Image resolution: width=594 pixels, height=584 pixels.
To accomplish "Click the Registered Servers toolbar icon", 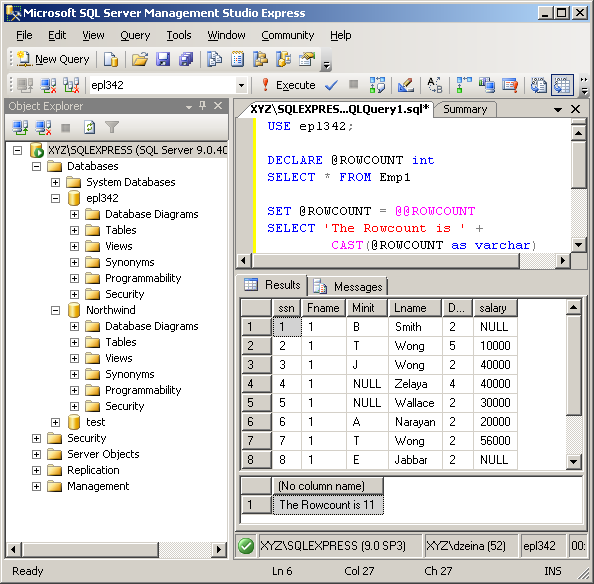I will click(214, 59).
